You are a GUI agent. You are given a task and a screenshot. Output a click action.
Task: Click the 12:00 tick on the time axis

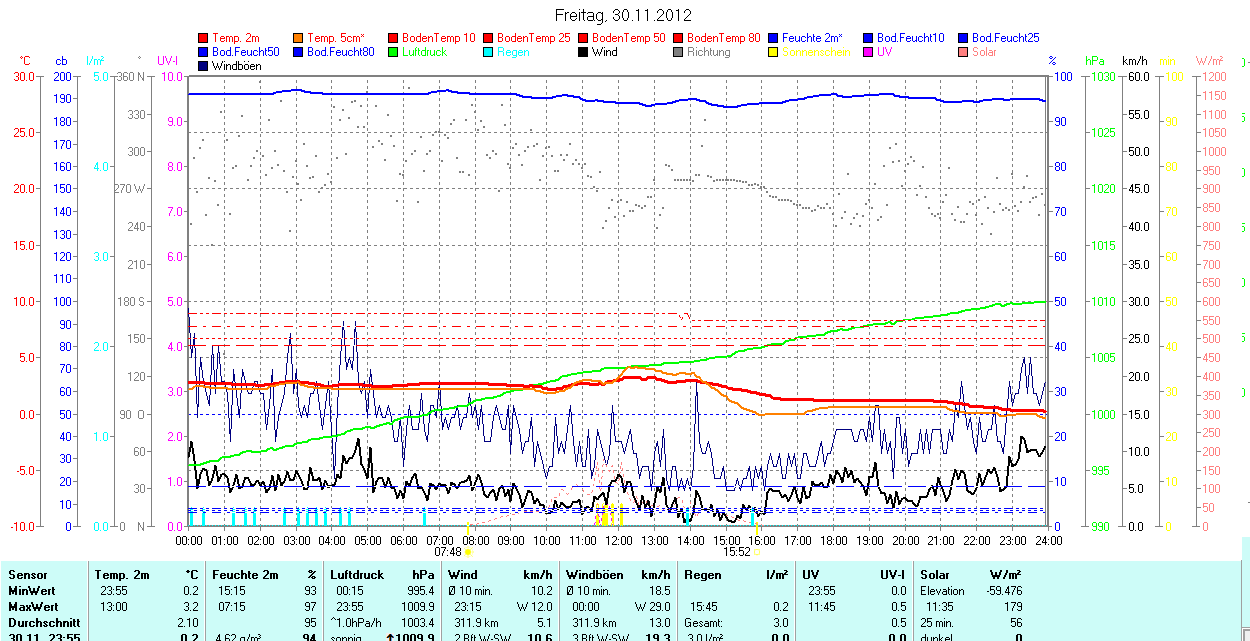coord(619,540)
